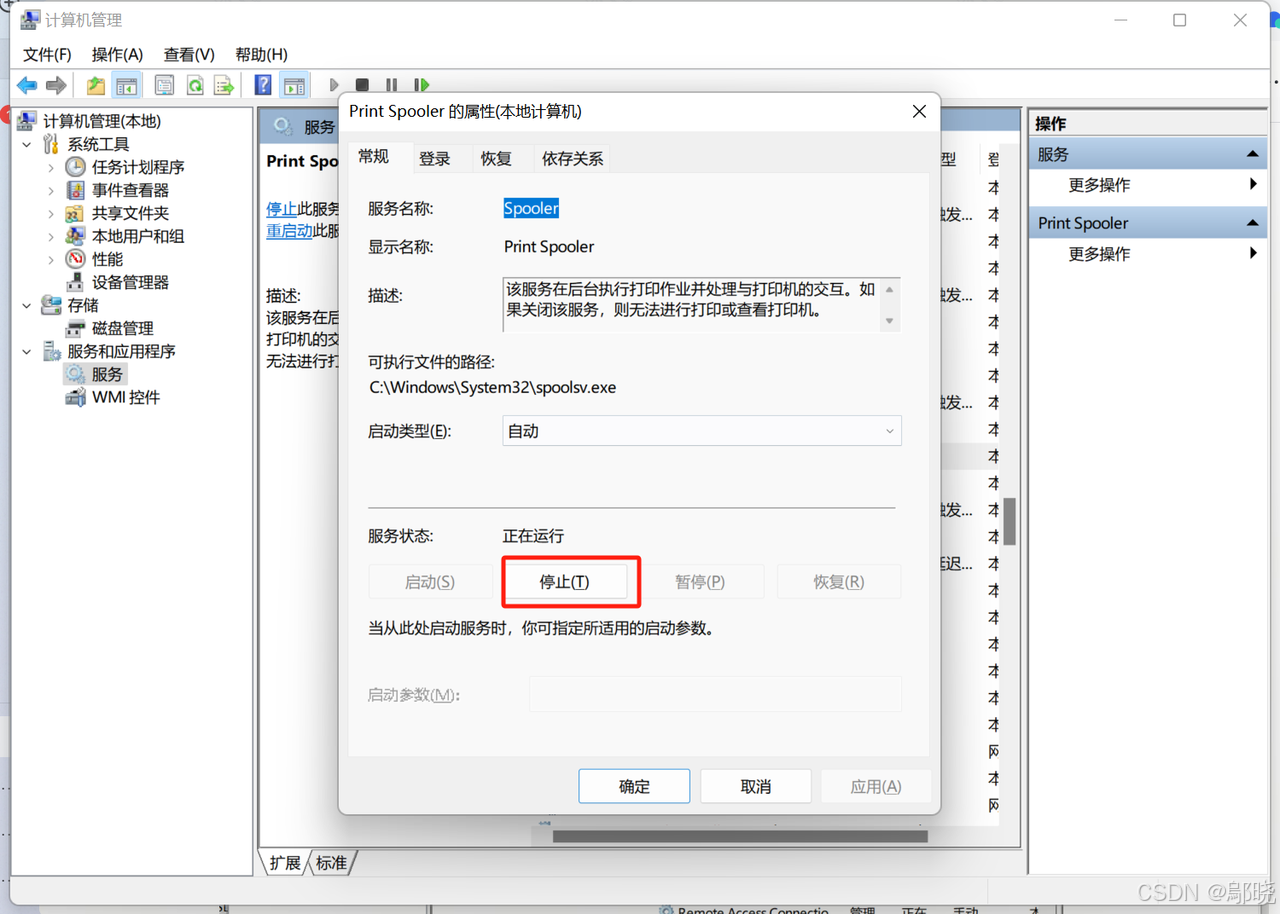Collapse the 服务 section in 操作 pane

click(x=1252, y=154)
